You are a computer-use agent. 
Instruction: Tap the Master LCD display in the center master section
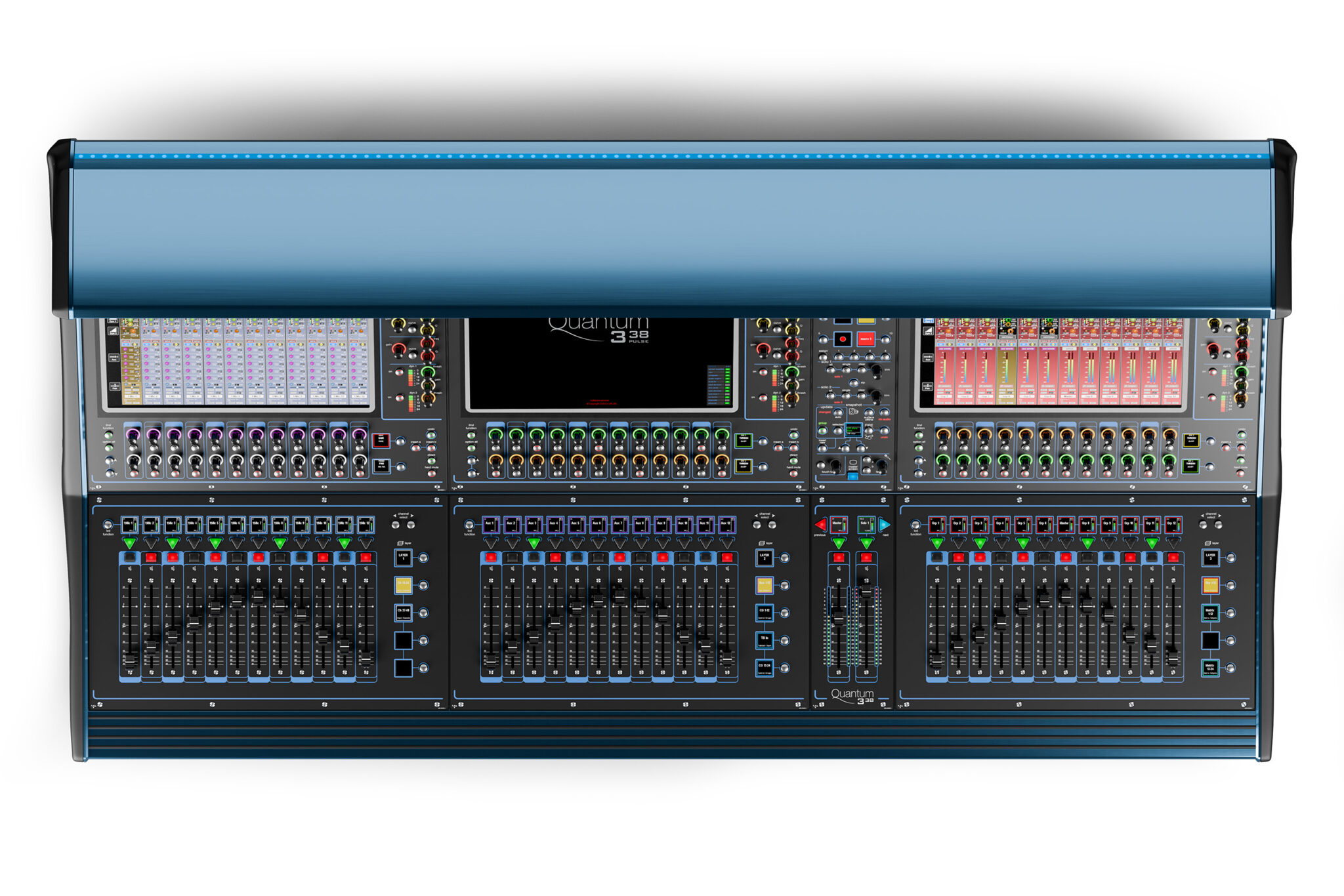click(x=839, y=525)
